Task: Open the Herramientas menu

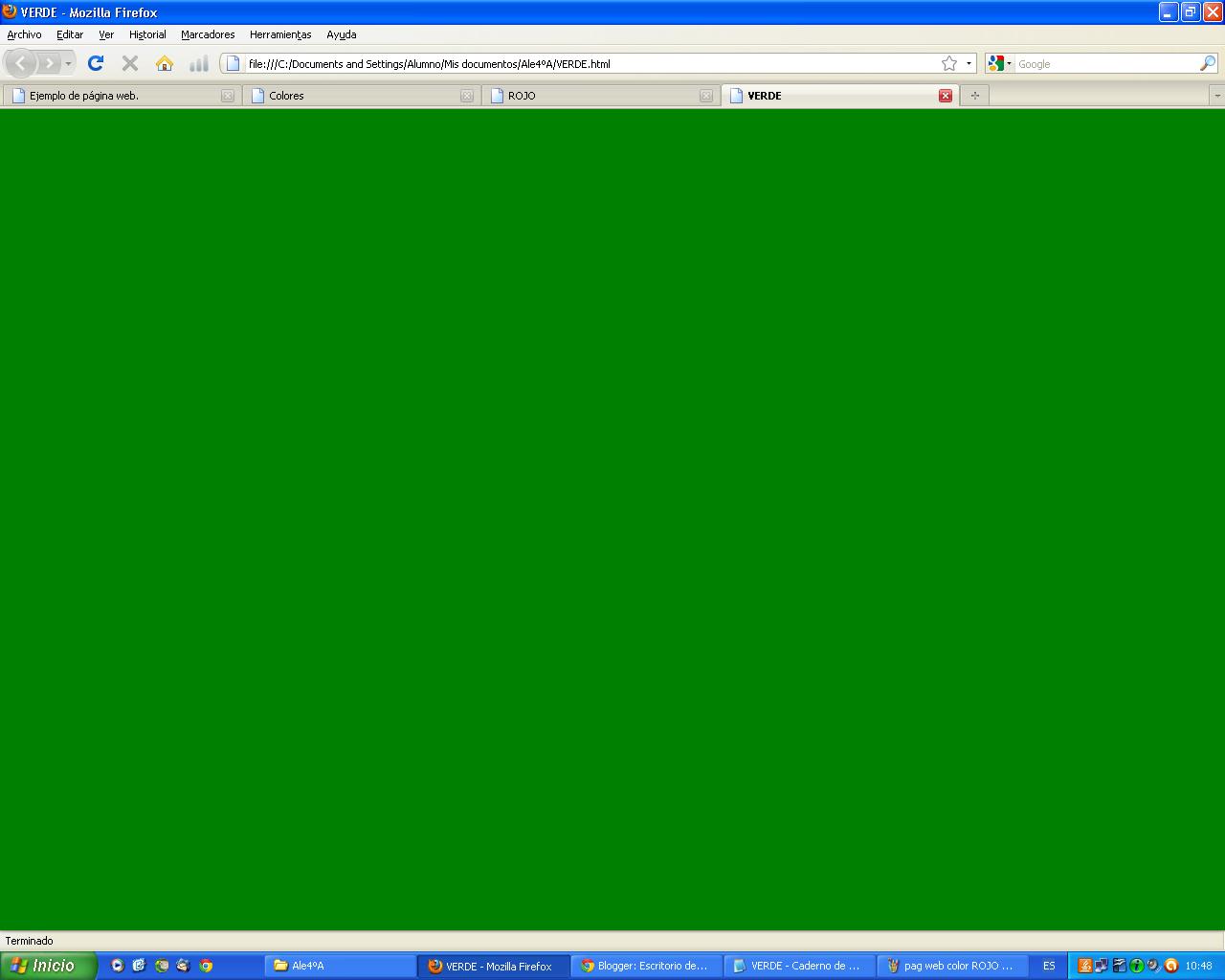Action: coord(279,34)
